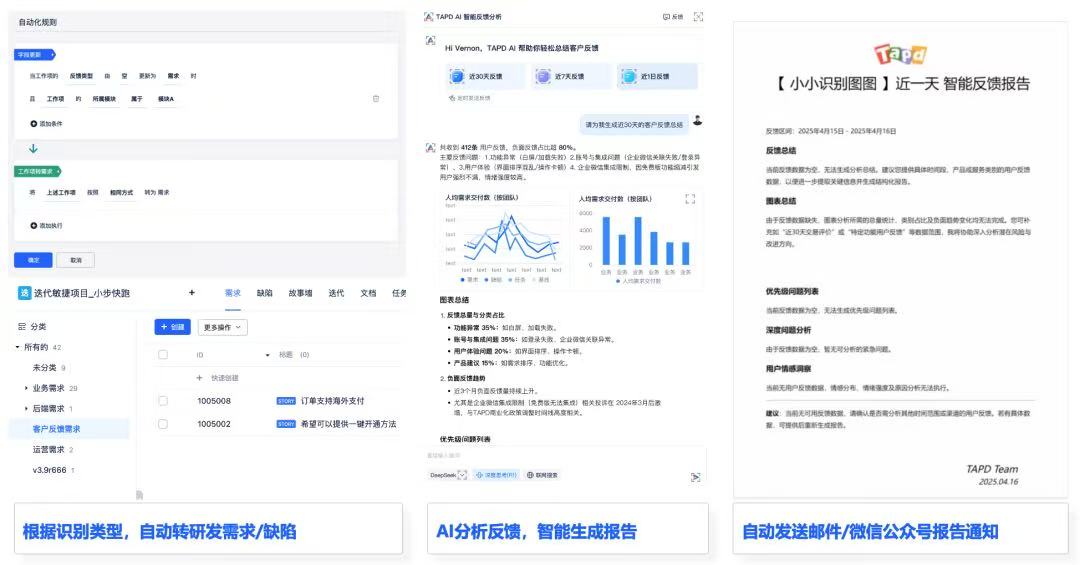Click the blue 创建 button
Viewport: 1080px width, 565px height.
tap(172, 327)
